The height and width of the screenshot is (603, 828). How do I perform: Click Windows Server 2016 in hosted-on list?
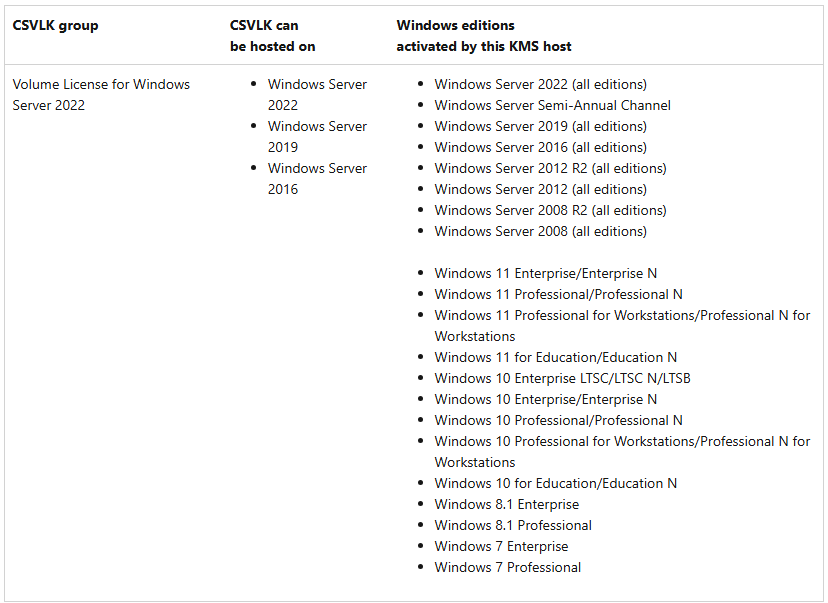(x=317, y=178)
